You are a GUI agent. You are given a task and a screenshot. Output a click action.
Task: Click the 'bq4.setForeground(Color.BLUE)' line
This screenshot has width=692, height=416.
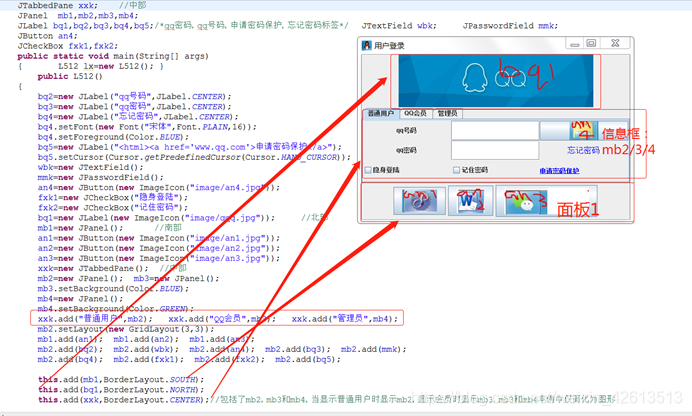pos(113,137)
